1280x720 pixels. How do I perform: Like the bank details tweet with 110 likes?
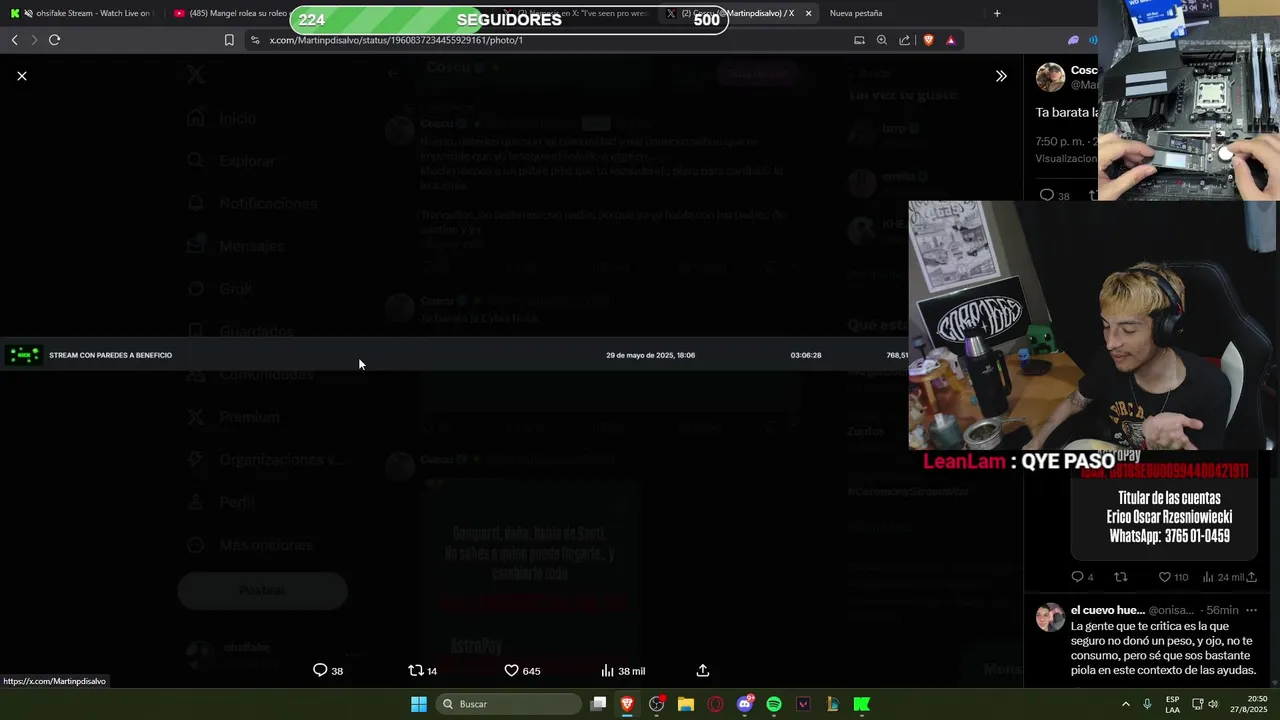click(1173, 577)
